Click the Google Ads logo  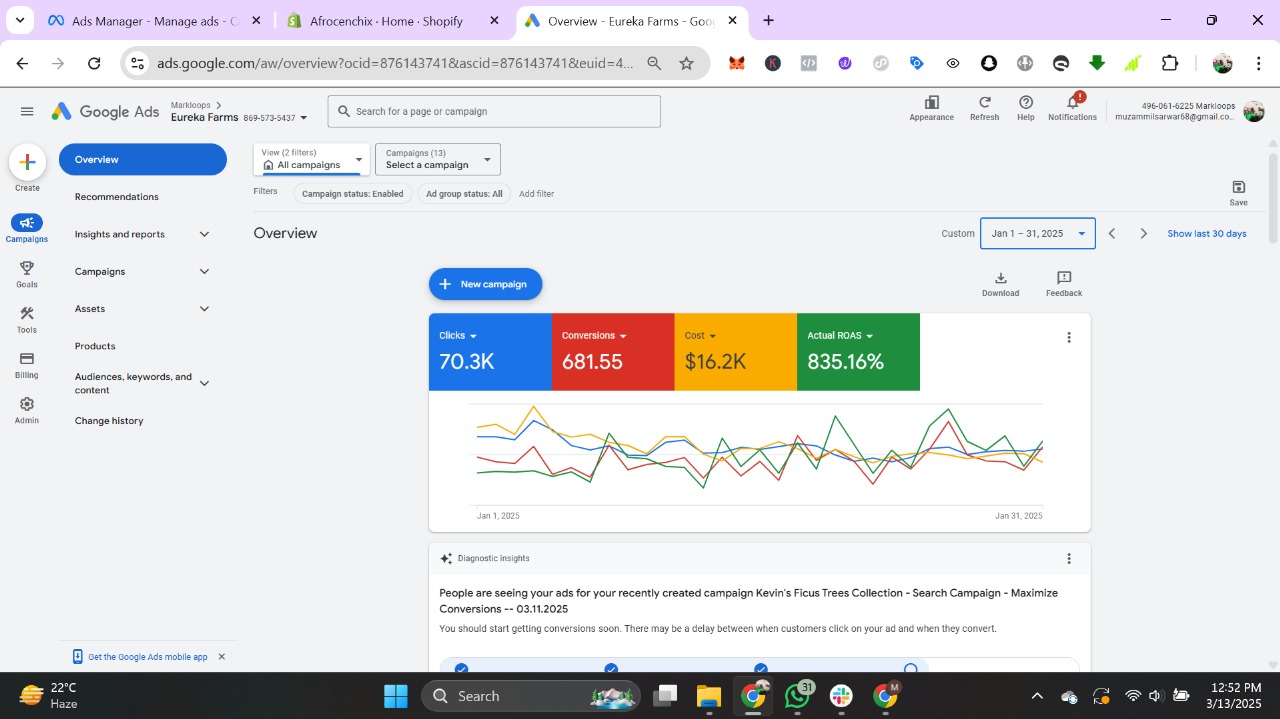pos(105,112)
